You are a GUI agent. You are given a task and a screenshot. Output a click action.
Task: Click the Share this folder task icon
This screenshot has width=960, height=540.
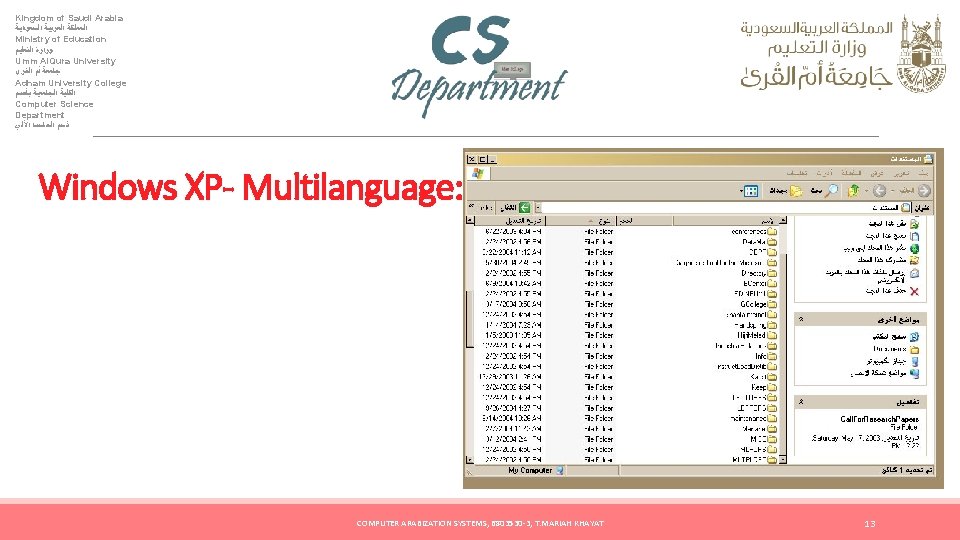[x=914, y=260]
